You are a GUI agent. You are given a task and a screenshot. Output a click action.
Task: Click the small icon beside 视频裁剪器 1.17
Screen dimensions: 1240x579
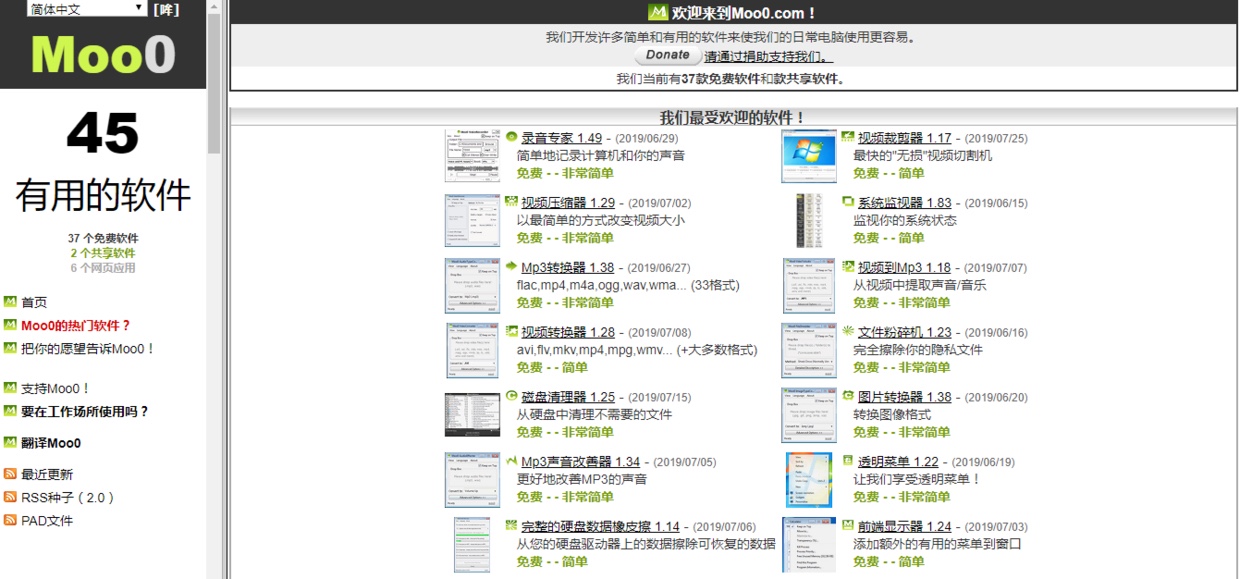848,137
